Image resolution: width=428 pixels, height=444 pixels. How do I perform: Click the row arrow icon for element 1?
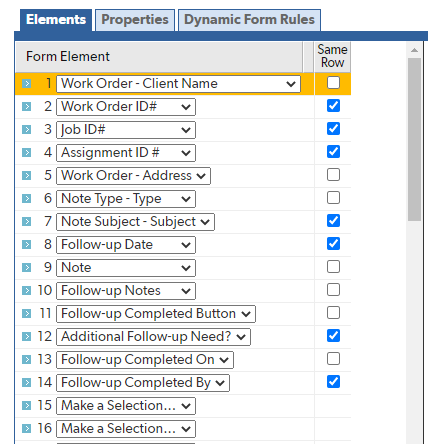(x=26, y=84)
